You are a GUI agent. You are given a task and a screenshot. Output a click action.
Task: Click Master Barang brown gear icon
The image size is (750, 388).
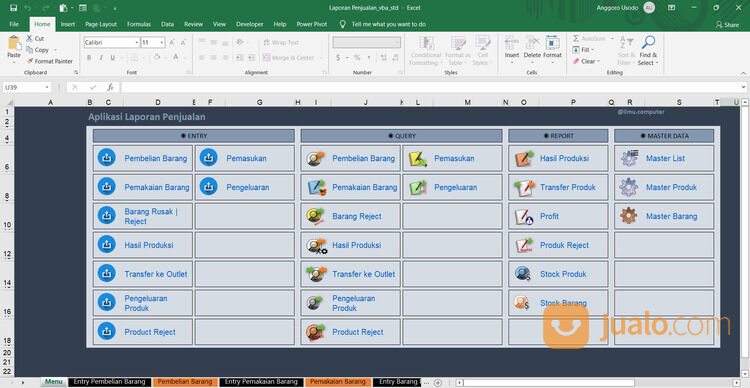(629, 216)
